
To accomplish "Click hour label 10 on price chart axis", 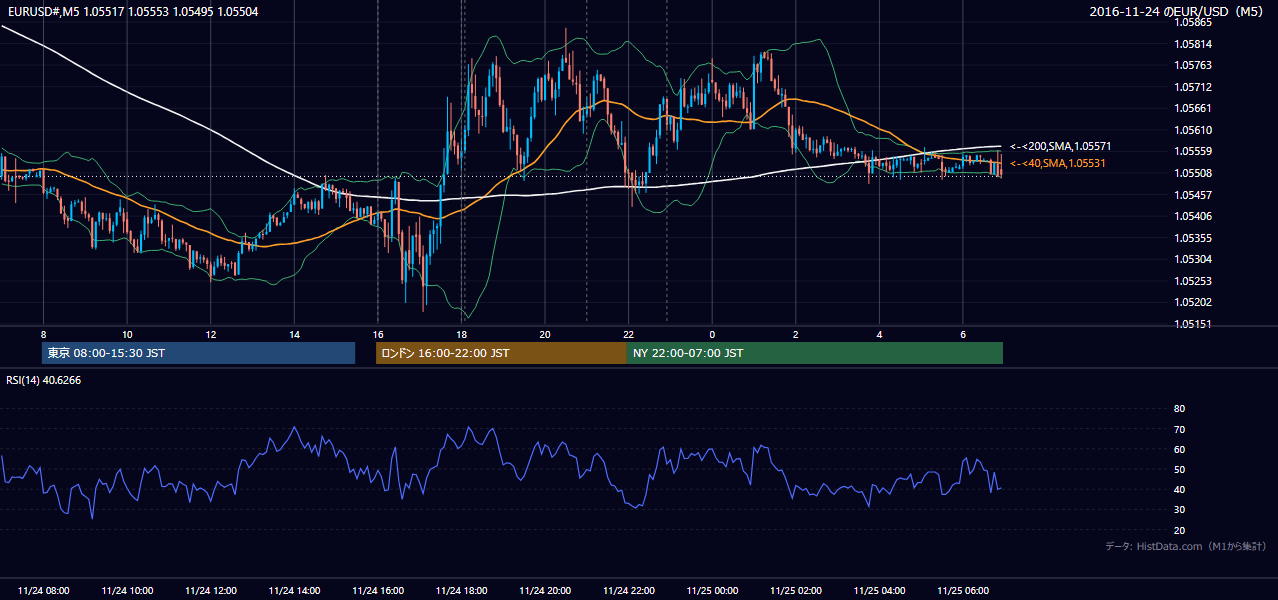I will pyautogui.click(x=127, y=334).
